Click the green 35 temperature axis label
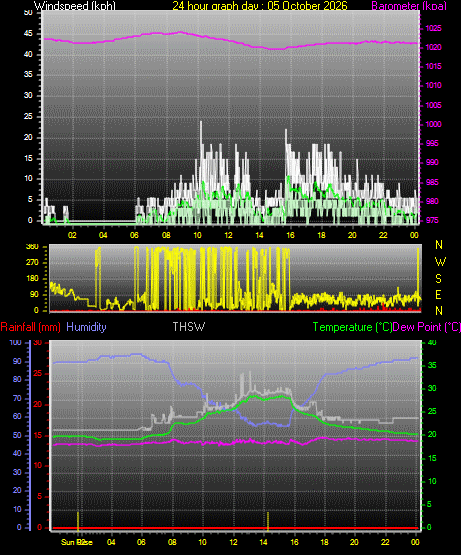Screen dimensions: 461x555 pos(432,366)
